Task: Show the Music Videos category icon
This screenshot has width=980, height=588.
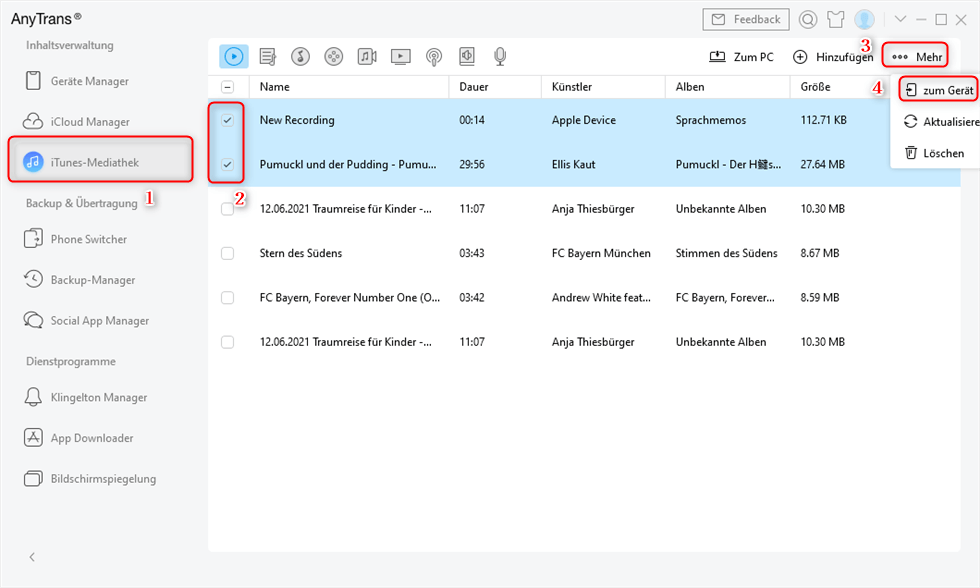Action: [367, 57]
